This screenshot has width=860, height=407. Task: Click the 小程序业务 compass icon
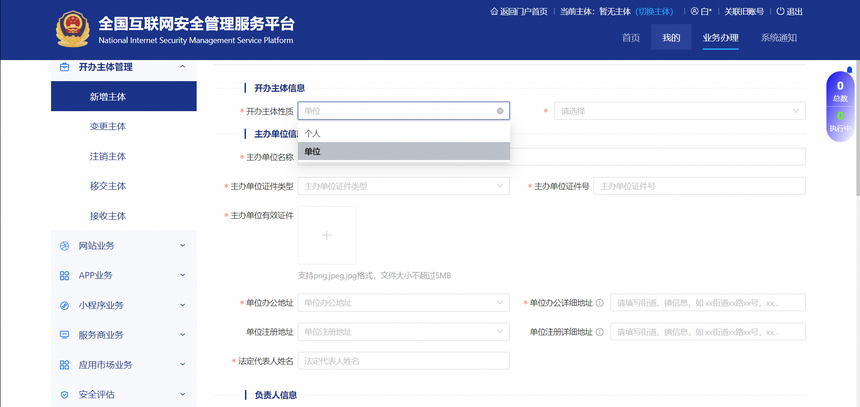point(65,306)
